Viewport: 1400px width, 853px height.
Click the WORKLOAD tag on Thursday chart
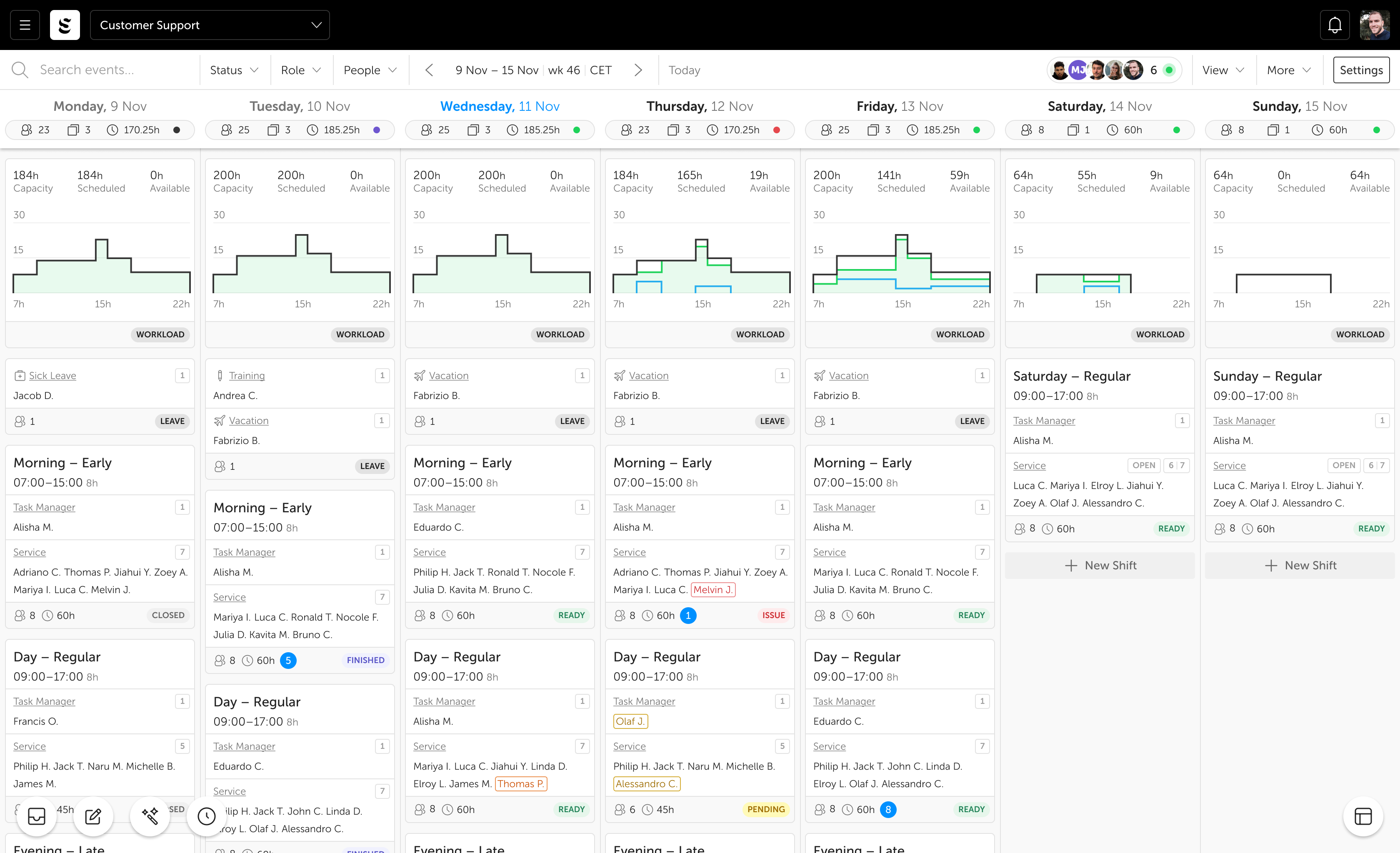[760, 334]
